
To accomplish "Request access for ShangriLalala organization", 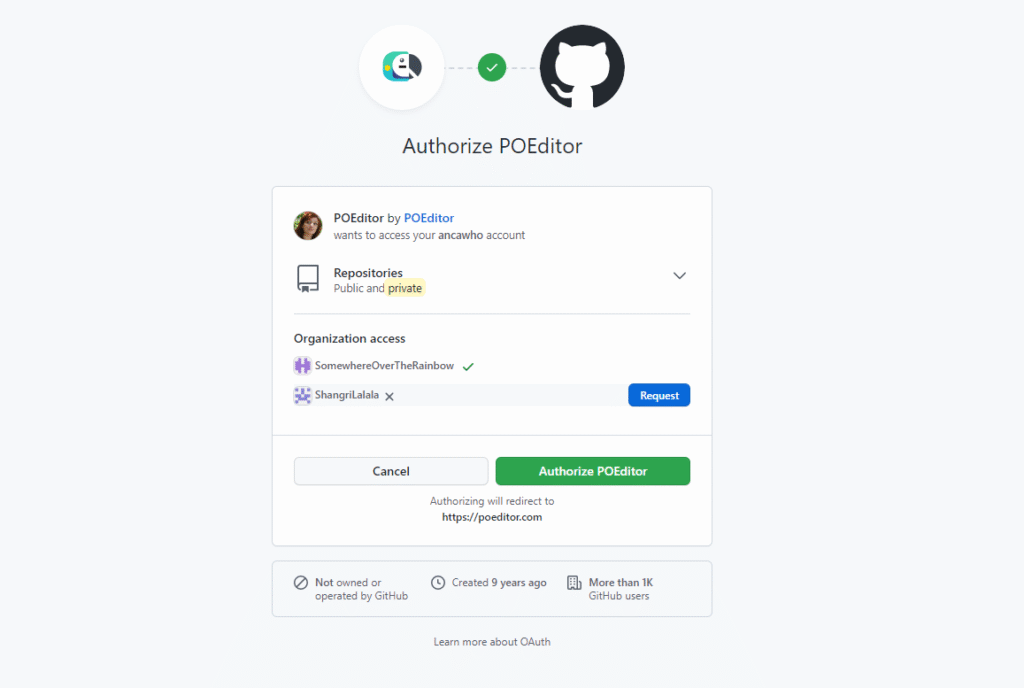I will click(x=659, y=395).
